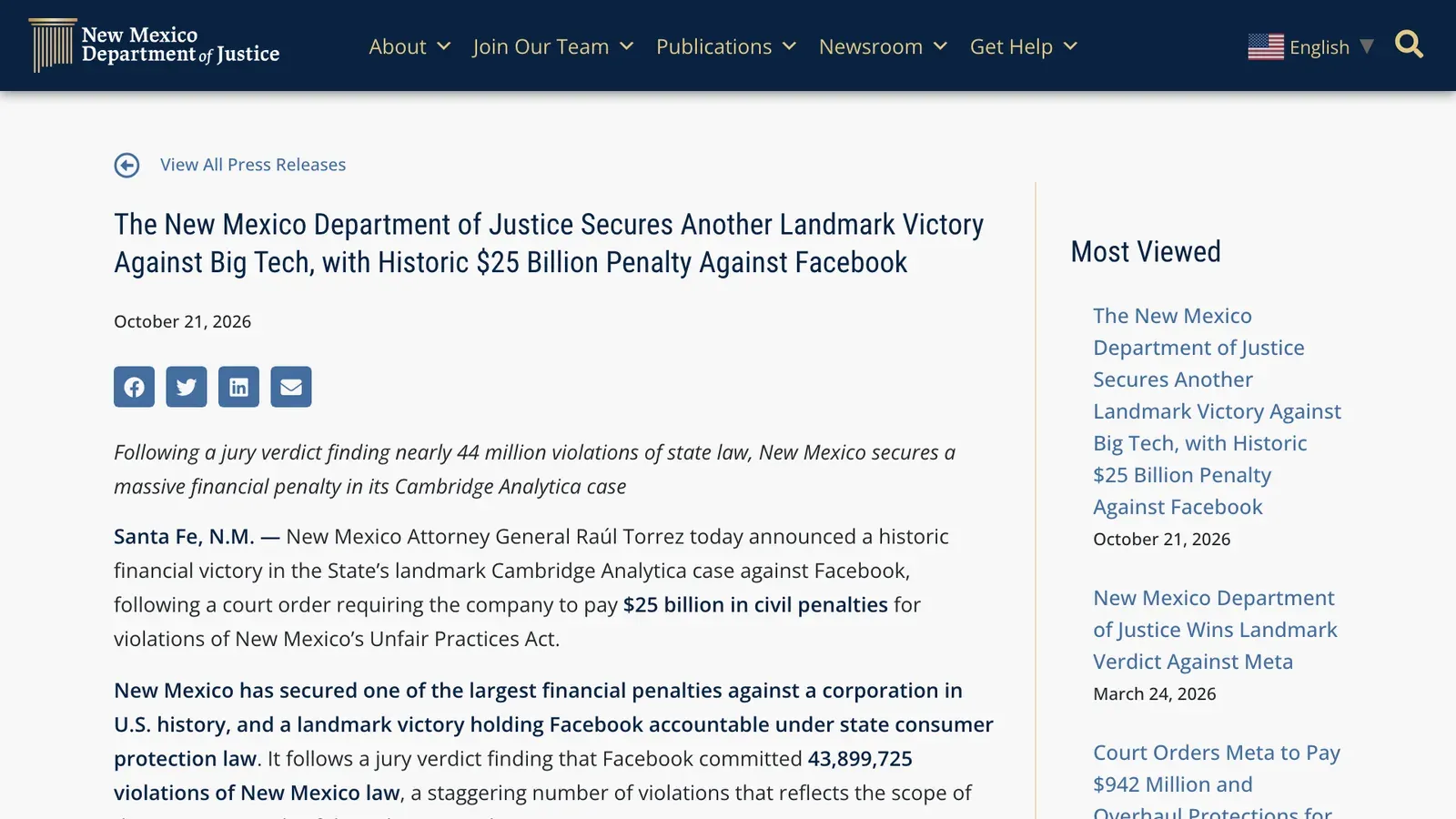This screenshot has height=819, width=1456.
Task: Share article via LinkedIn icon
Action: (x=238, y=387)
